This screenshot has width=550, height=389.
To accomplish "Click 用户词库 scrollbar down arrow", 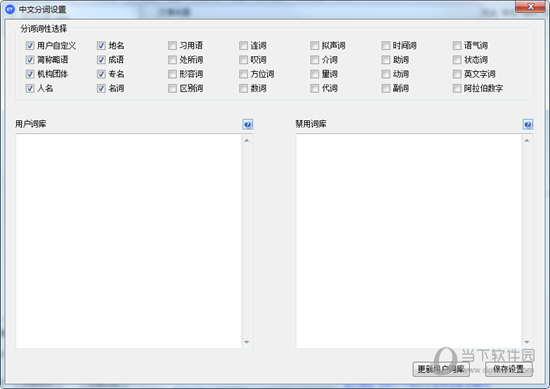I will (247, 342).
